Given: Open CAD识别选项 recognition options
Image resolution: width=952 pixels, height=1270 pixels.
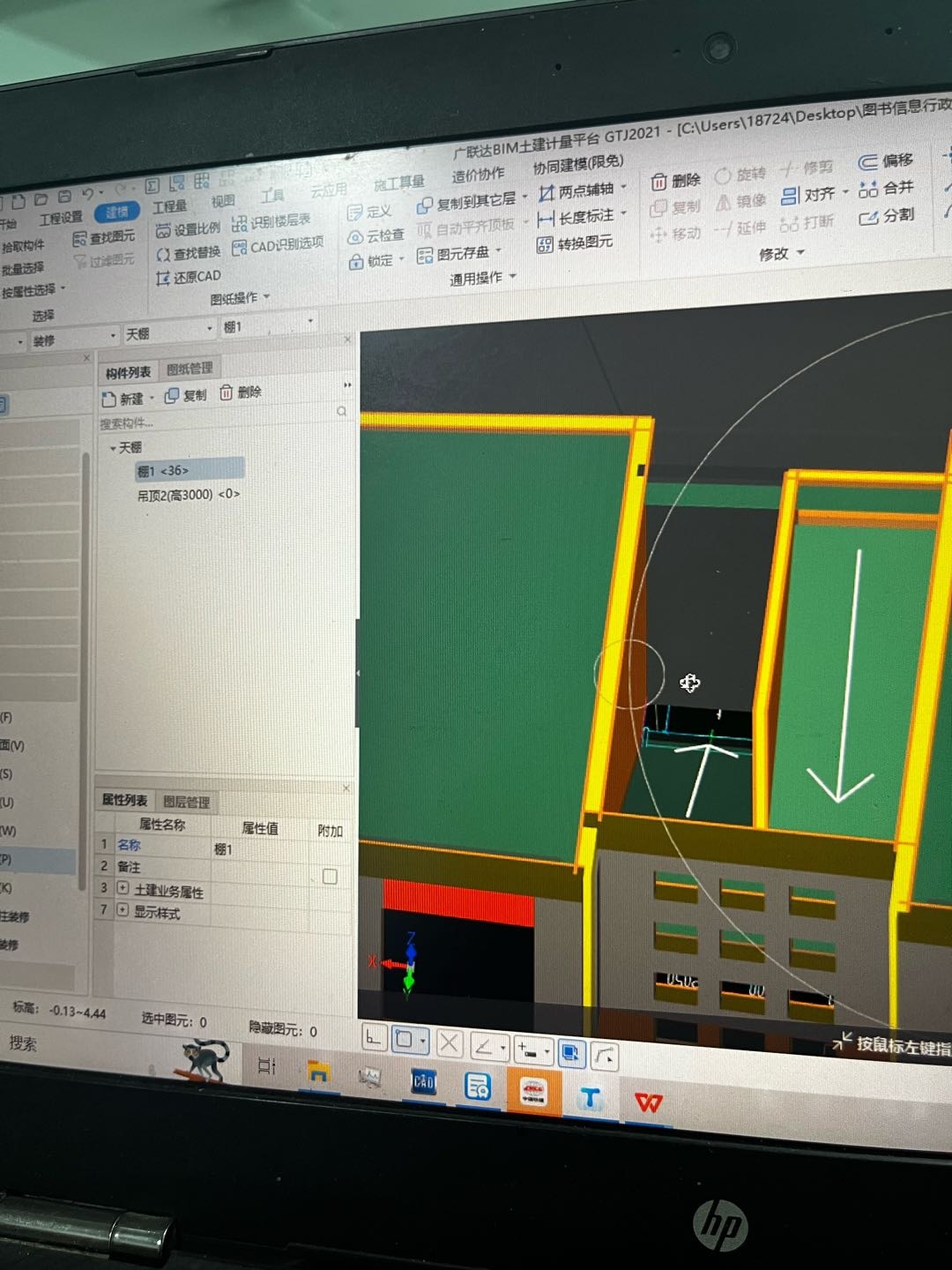Looking at the screenshot, I should click(278, 245).
